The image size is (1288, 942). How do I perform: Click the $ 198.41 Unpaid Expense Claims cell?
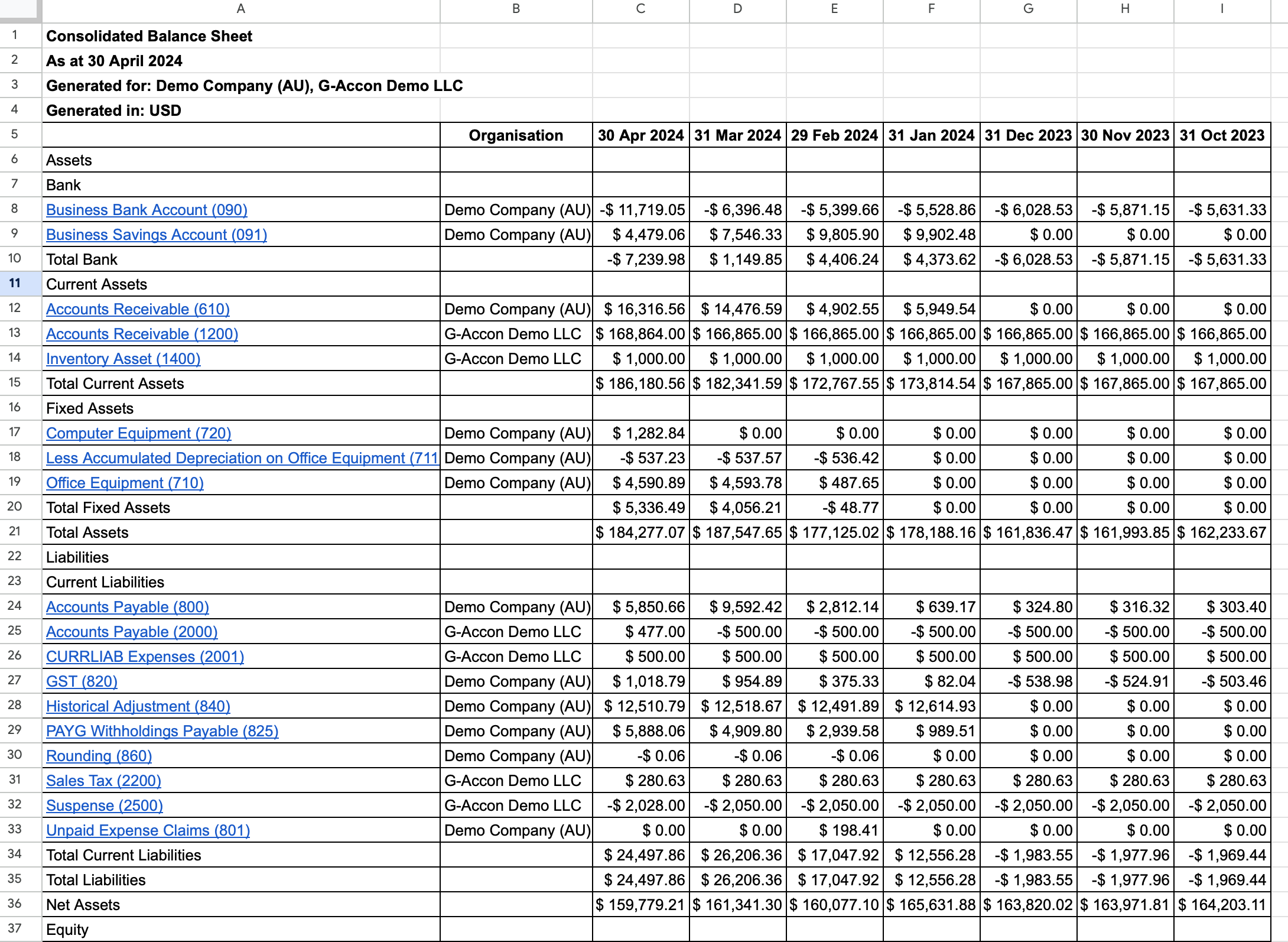point(835,830)
